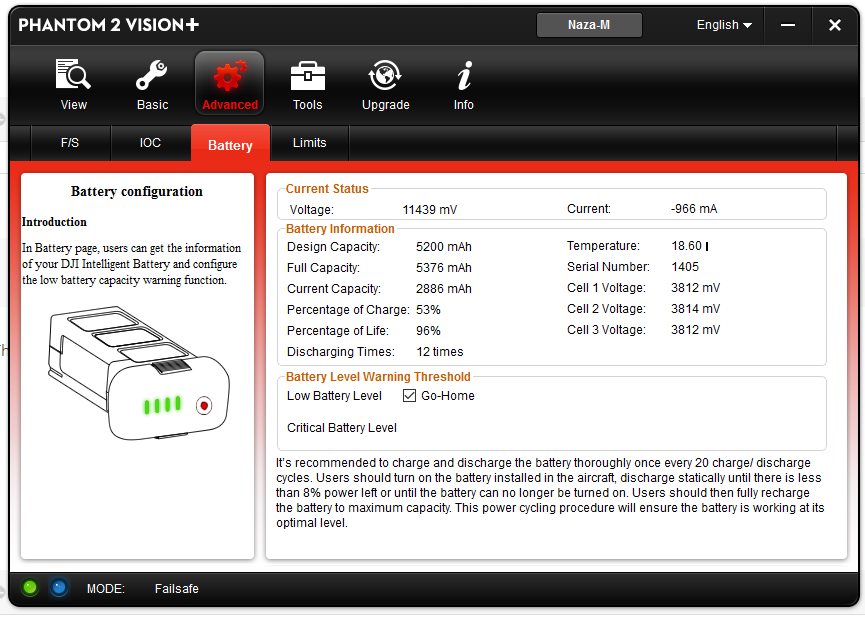Click the Current Capacity value 2886 mAh
This screenshot has height=617, width=865.
click(x=444, y=289)
